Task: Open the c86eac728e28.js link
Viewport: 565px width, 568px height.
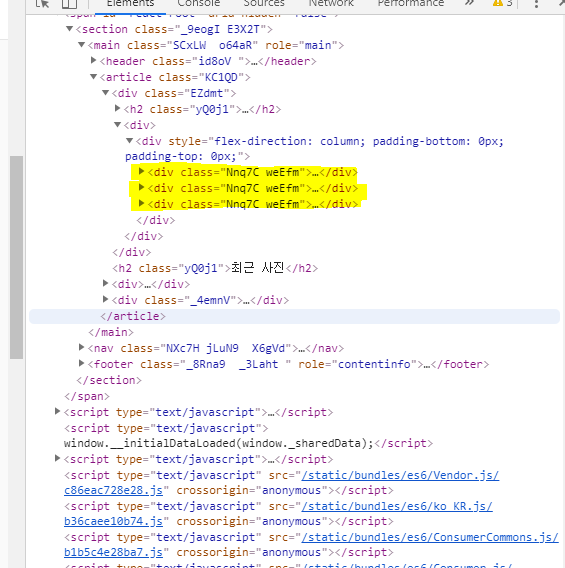Action: [113, 490]
